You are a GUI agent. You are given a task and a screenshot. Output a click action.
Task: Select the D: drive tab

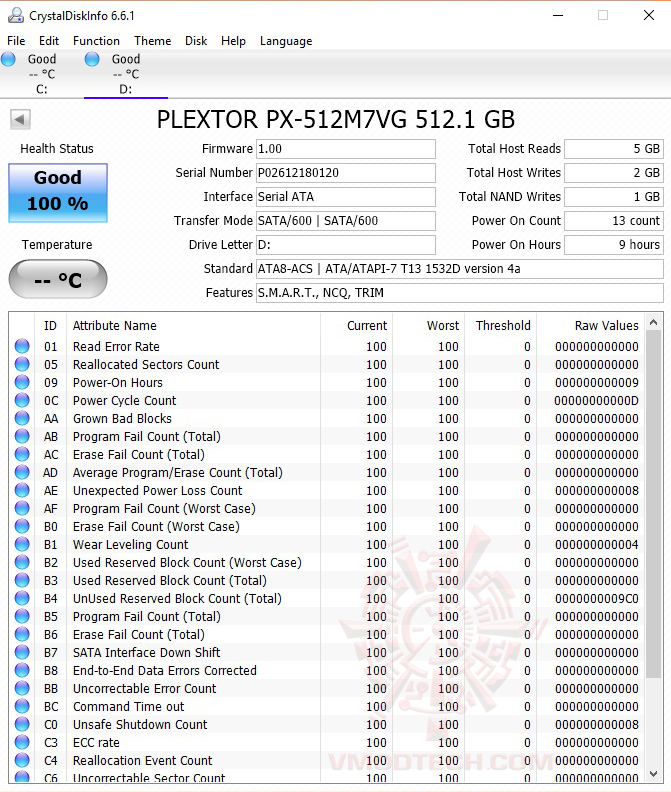tap(126, 74)
